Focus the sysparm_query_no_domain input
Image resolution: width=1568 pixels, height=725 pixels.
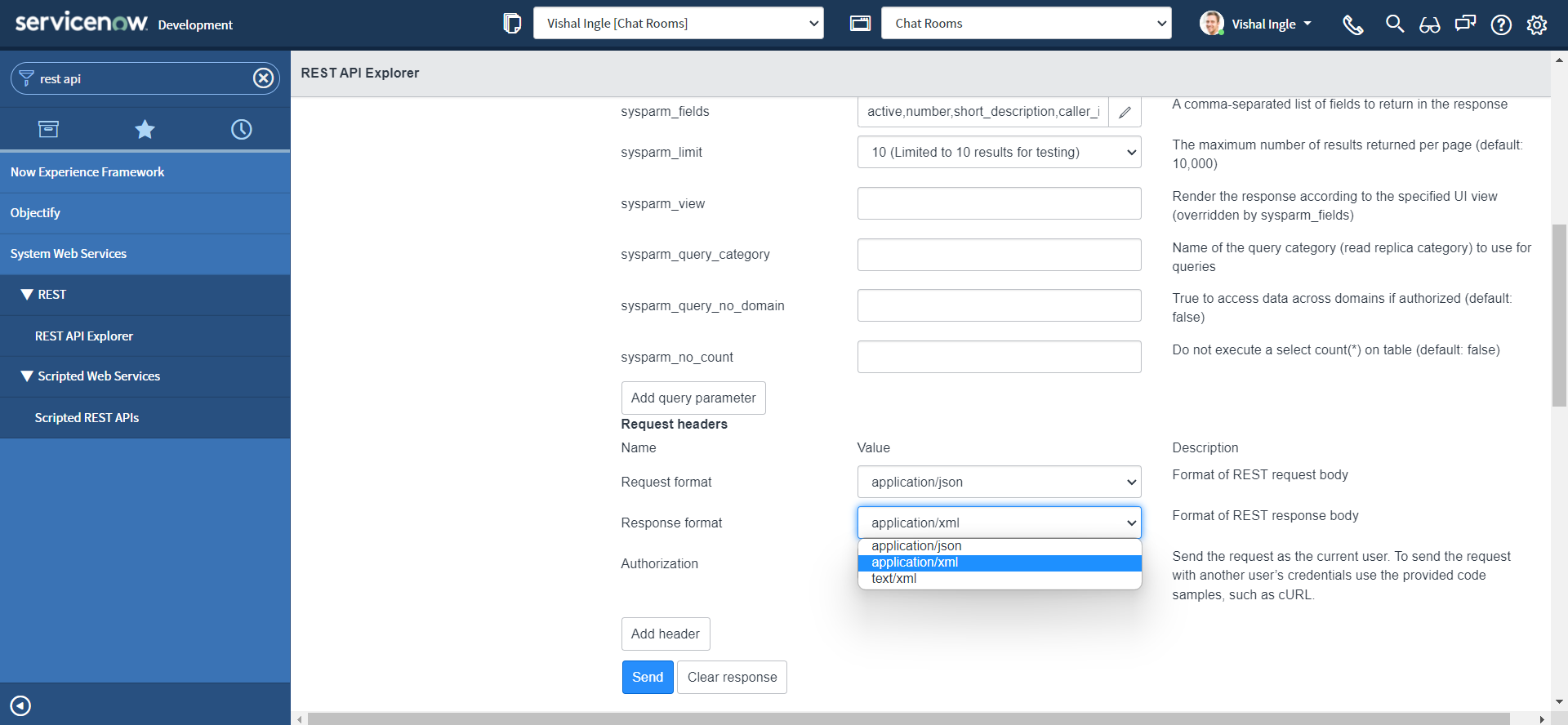pos(1000,305)
